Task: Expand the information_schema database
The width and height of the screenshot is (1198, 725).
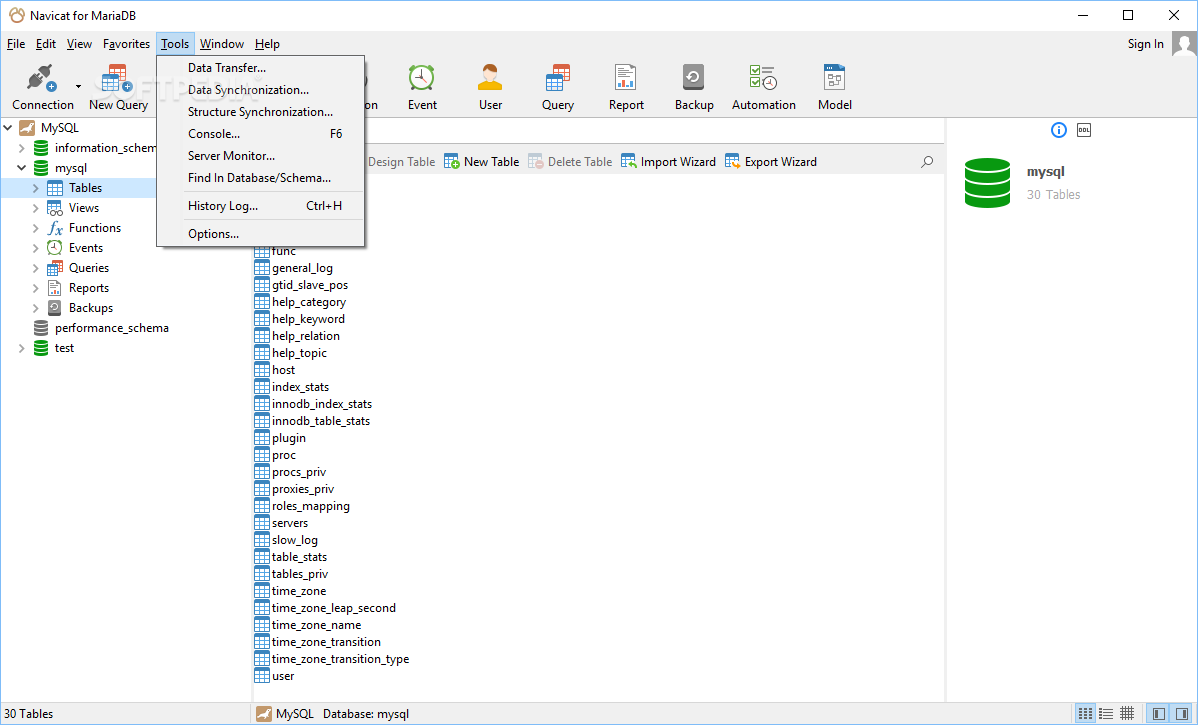Action: [x=21, y=147]
